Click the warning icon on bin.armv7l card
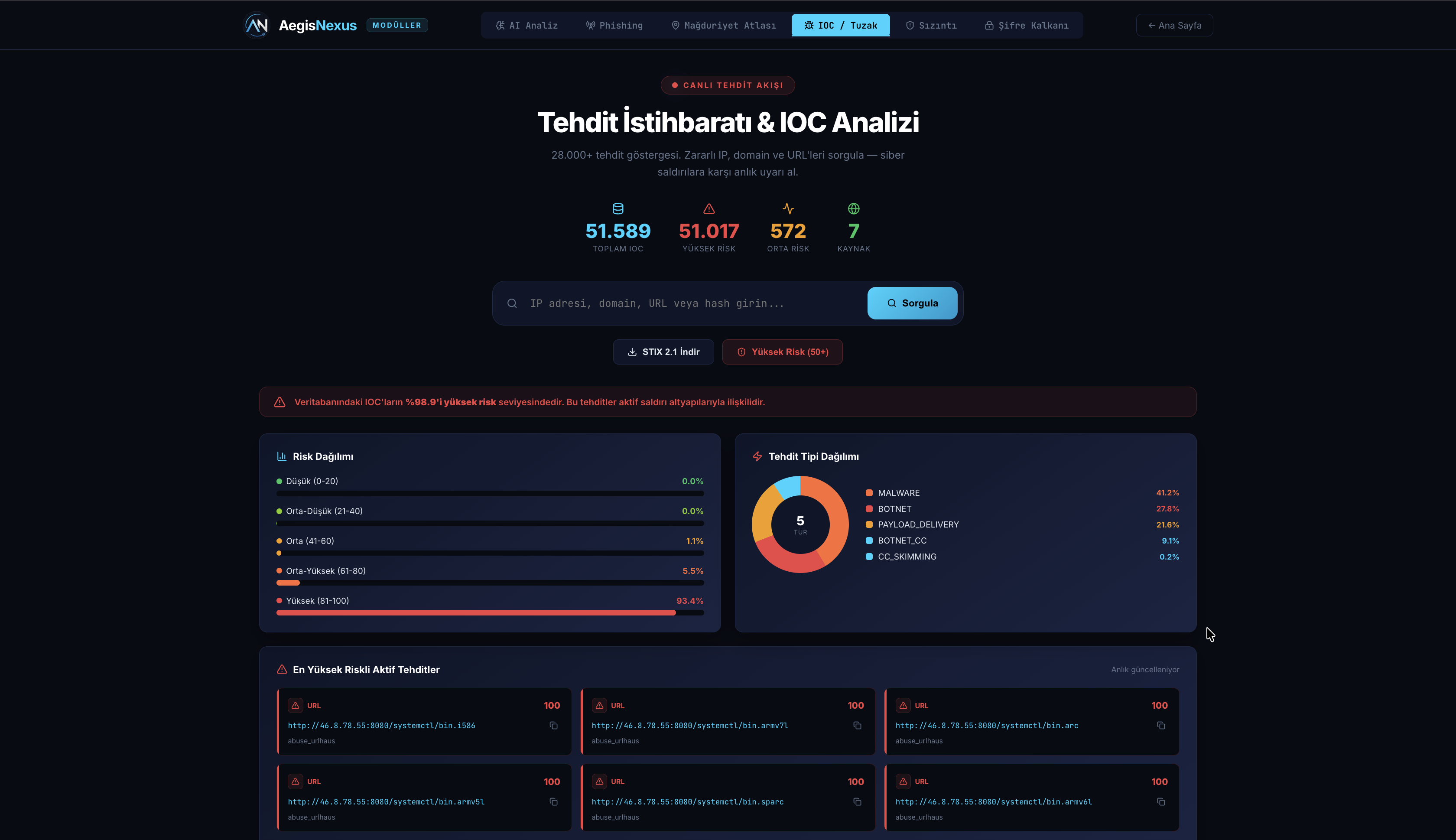The height and width of the screenshot is (840, 1456). pos(600,706)
